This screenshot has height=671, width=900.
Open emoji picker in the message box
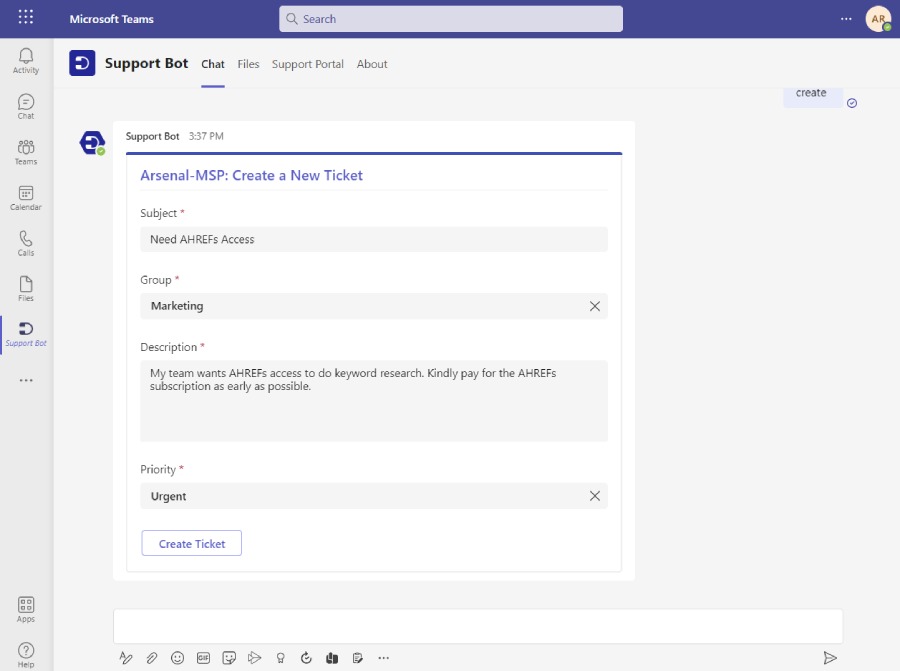point(177,657)
